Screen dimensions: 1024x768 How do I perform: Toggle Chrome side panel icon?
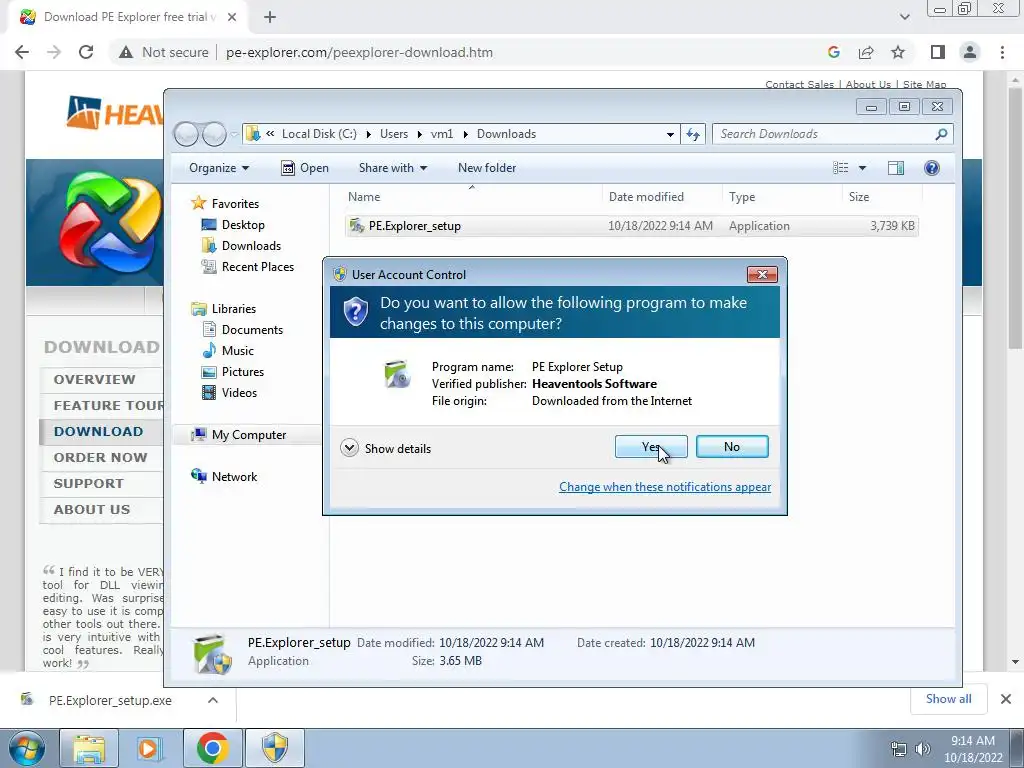point(937,52)
